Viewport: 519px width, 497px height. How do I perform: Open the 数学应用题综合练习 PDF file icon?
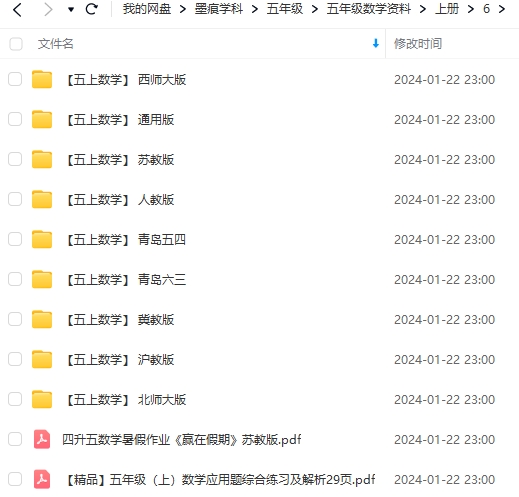(x=42, y=479)
